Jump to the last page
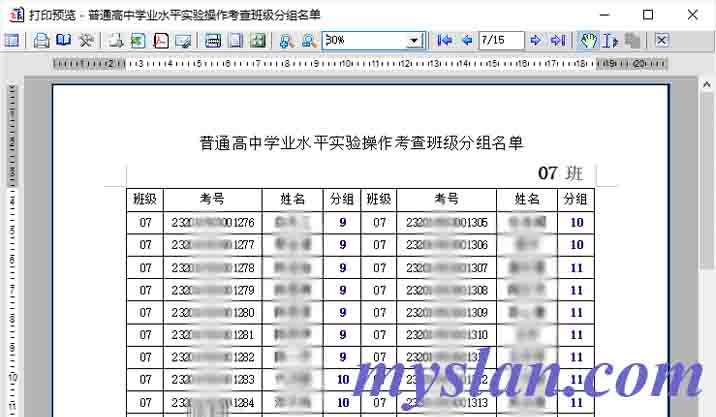The width and height of the screenshot is (716, 417). tap(558, 40)
